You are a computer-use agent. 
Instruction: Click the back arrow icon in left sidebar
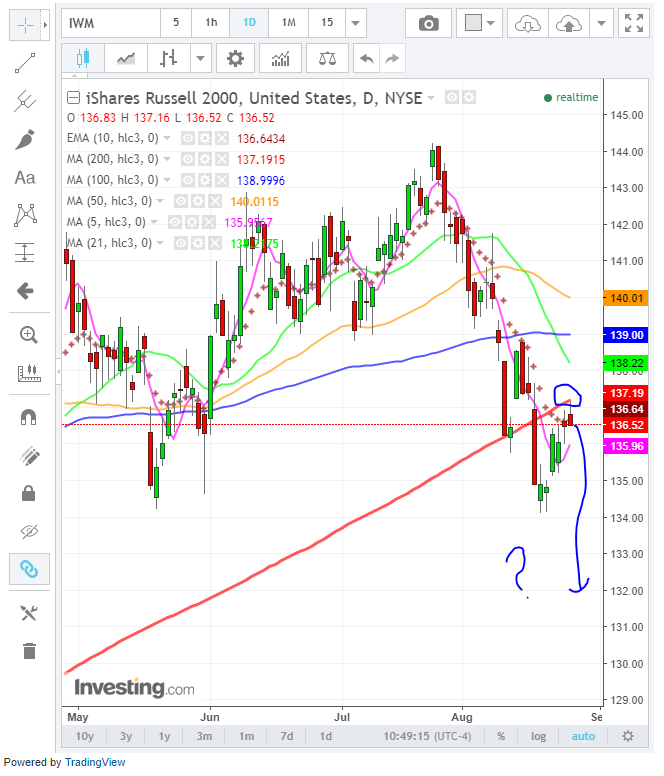25,291
